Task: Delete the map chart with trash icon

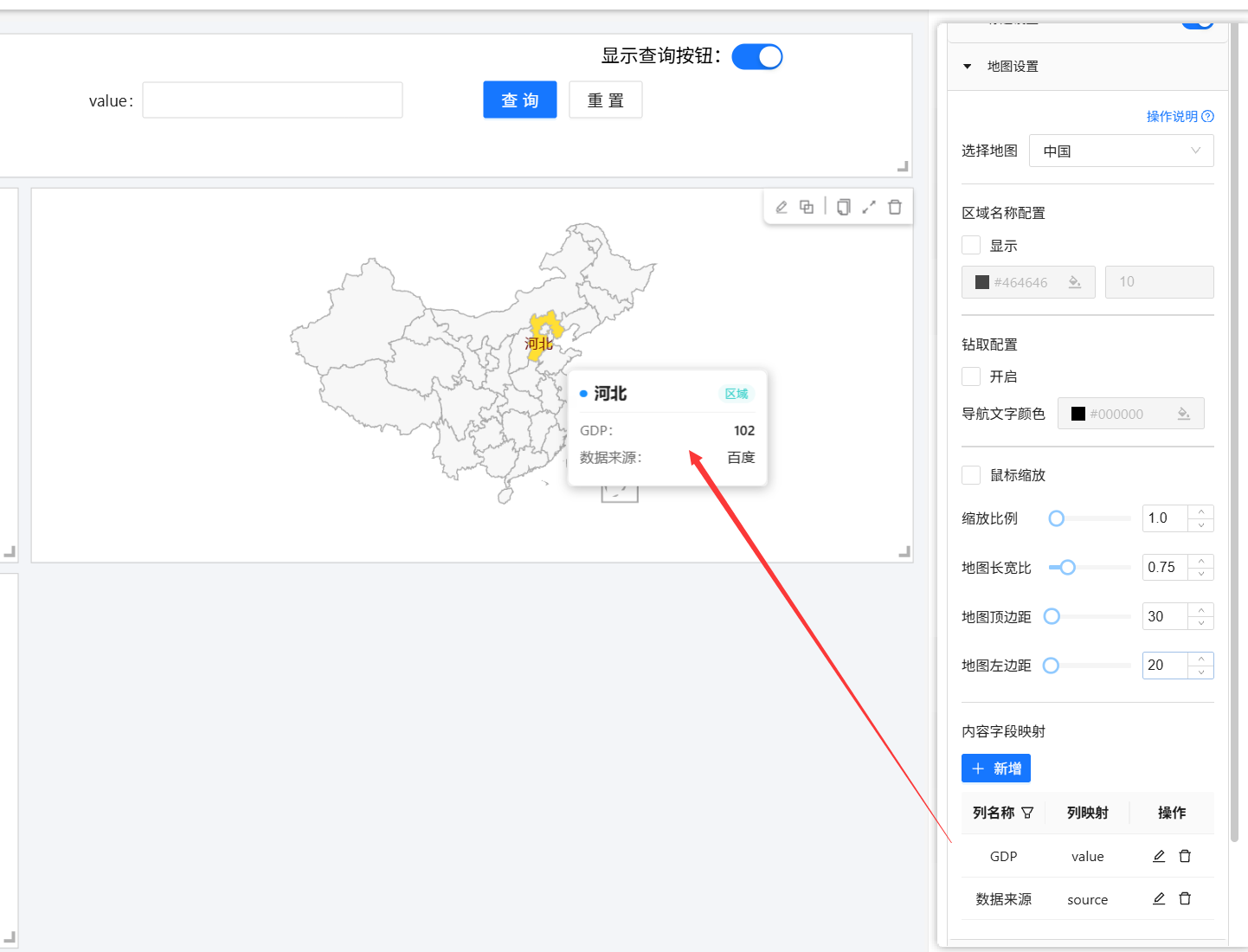Action: pos(895,207)
